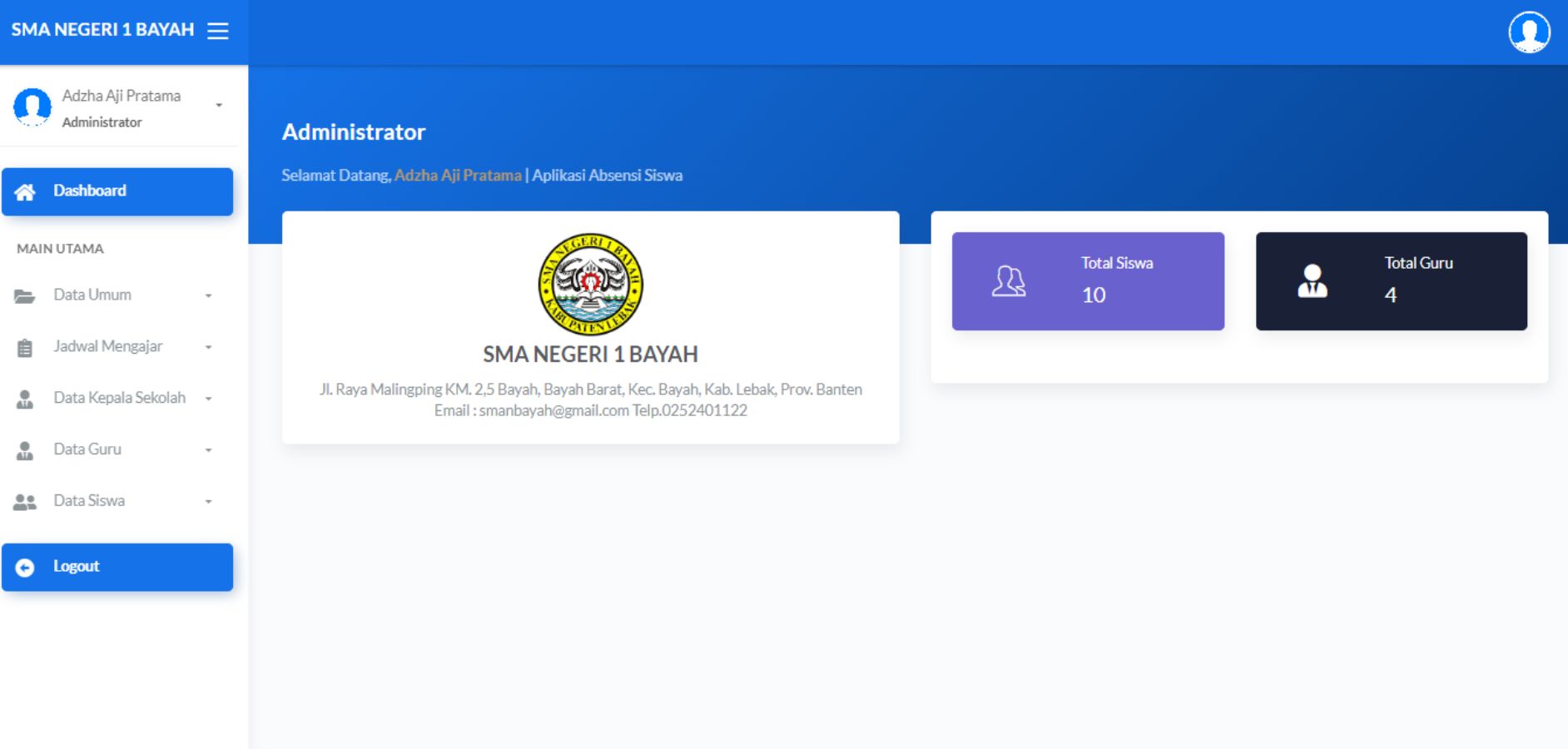1568x749 pixels.
Task: Go to the Dashboard page
Action: [90, 191]
